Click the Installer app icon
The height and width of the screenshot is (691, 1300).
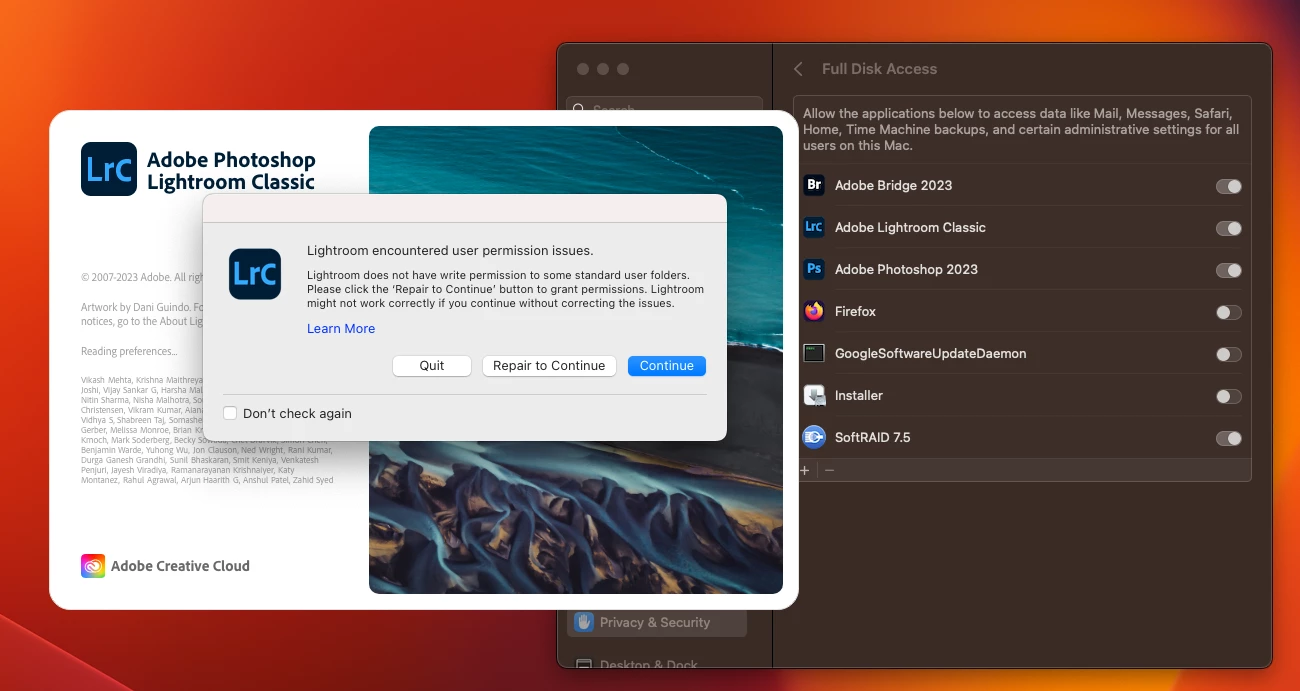(x=814, y=395)
